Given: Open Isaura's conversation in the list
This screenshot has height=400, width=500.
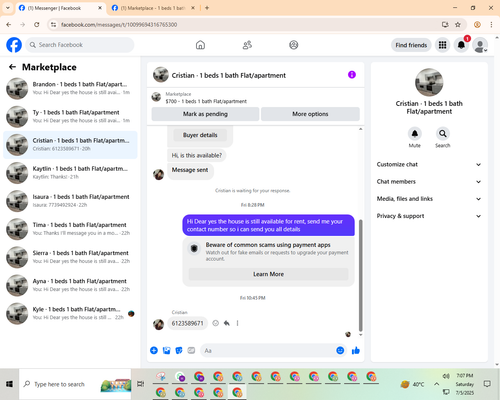Looking at the screenshot, I should click(x=70, y=201).
